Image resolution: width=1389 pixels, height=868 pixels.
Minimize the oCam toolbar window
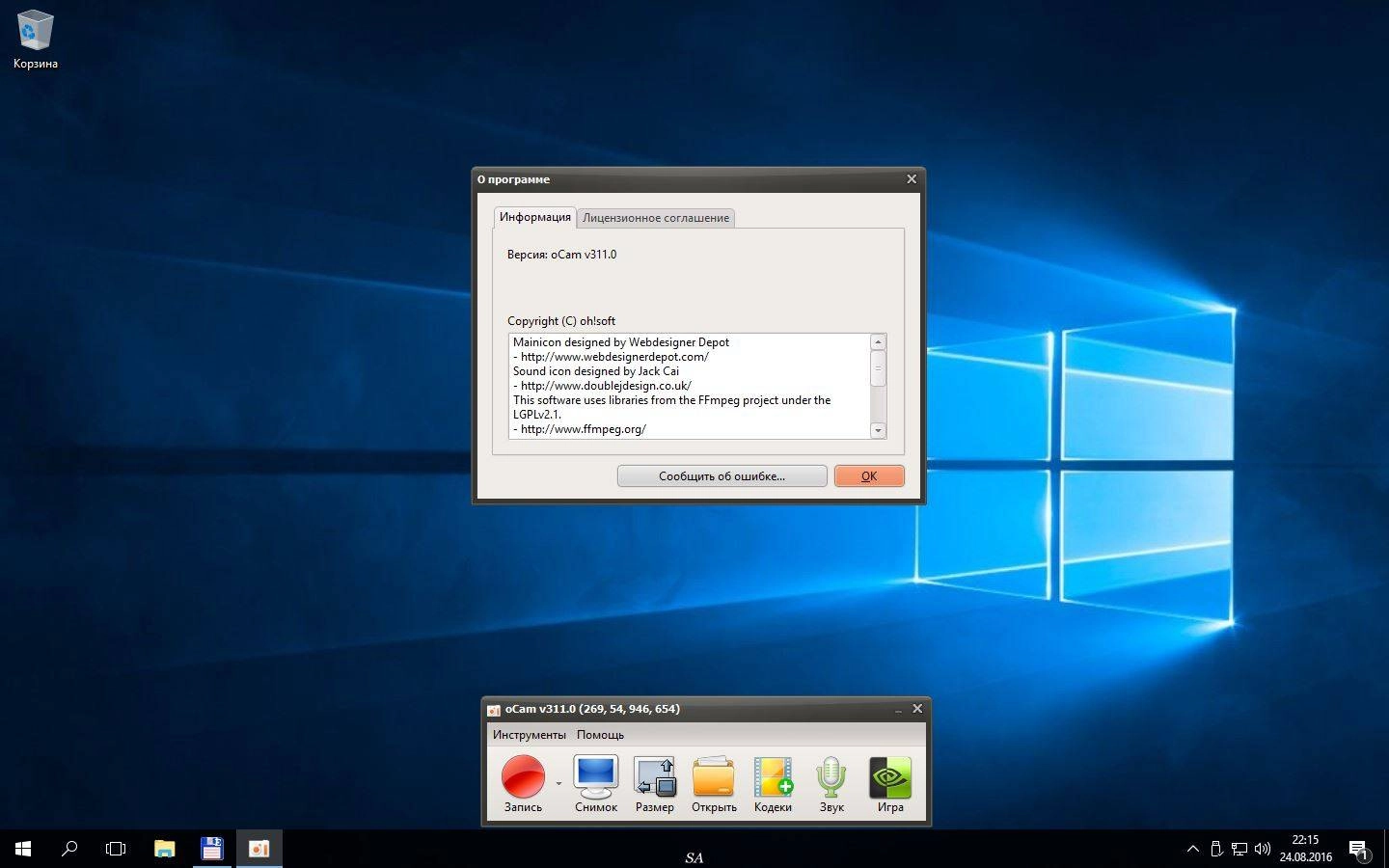898,709
